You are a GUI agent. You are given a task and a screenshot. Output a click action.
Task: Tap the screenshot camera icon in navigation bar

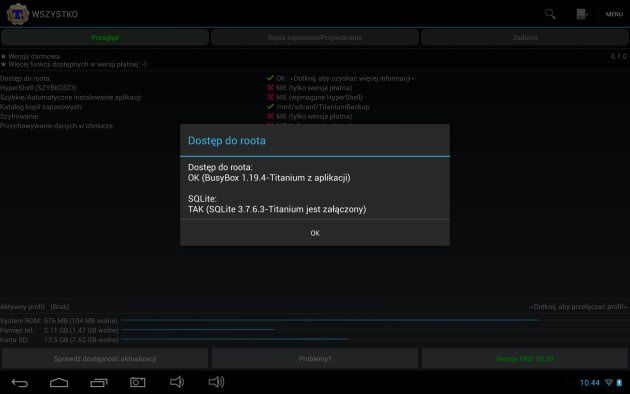[137, 382]
